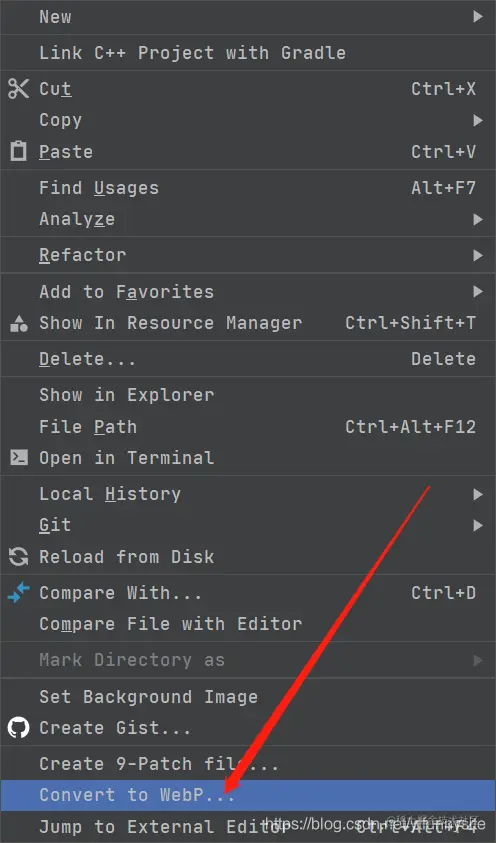Screen dimensions: 496x843
Task: Click the Open in Terminal icon
Action: point(19,458)
